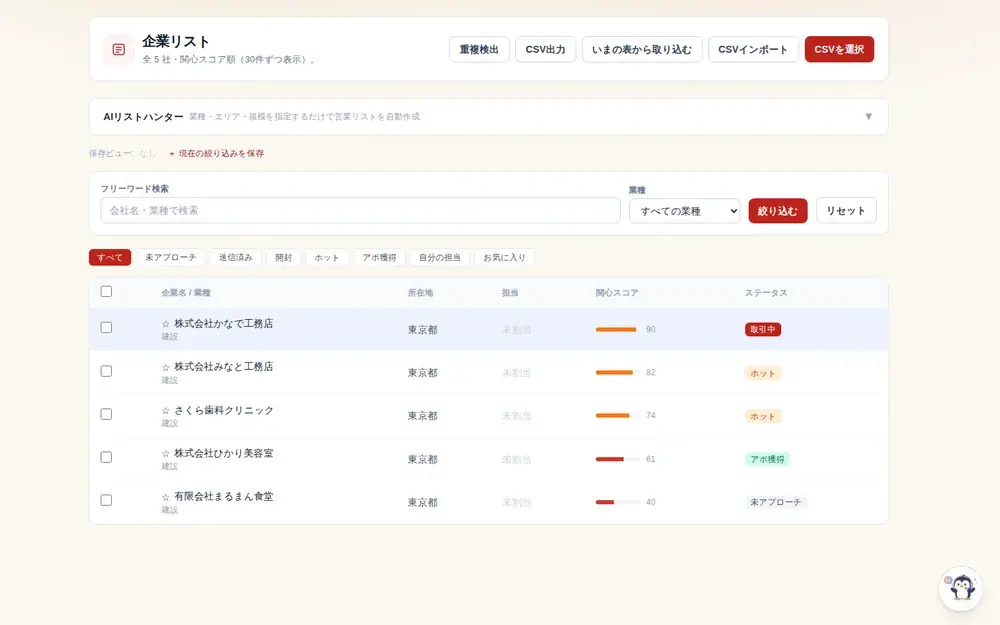Apply filters with 絞り込む button

click(x=777, y=211)
